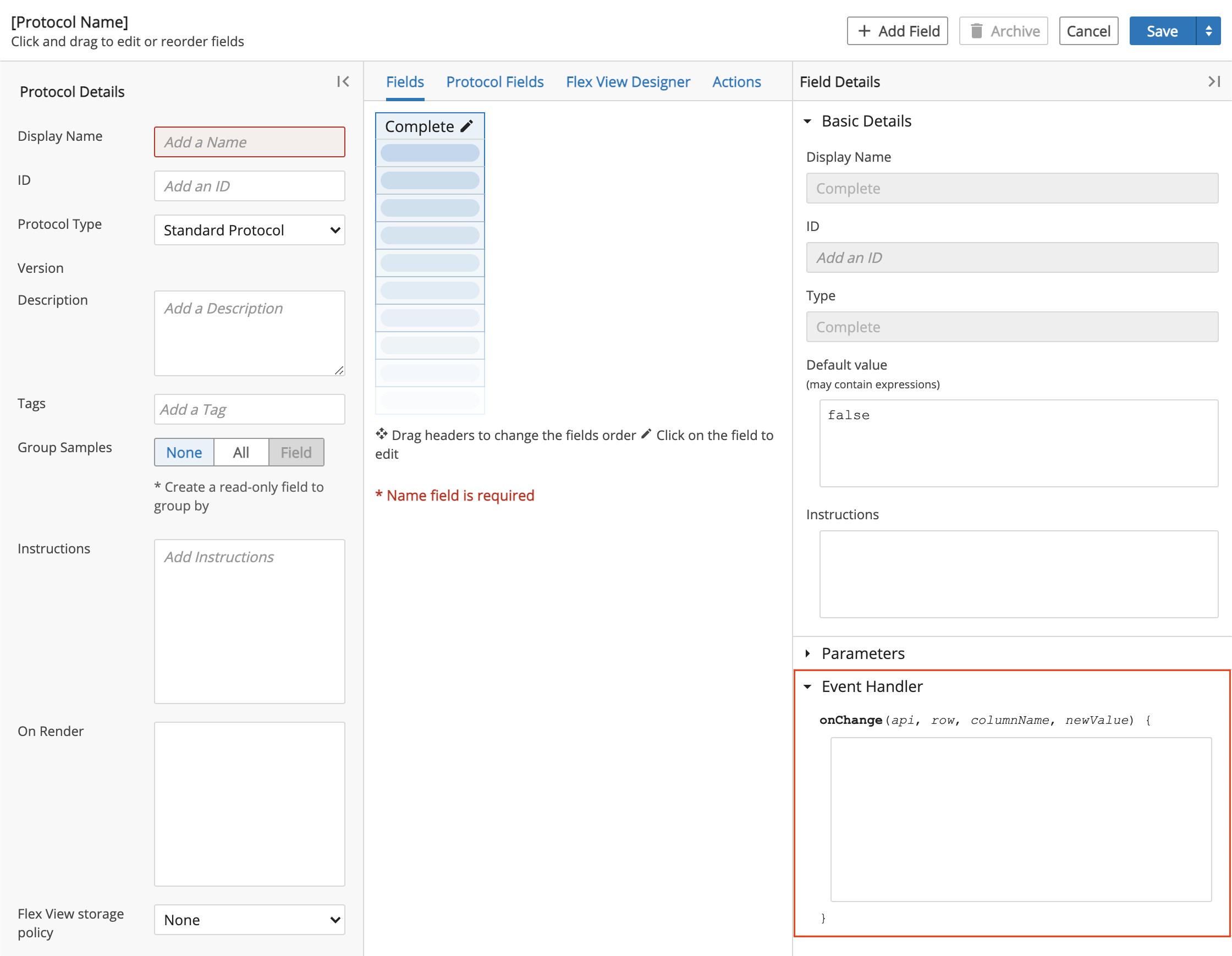Screen dimensions: 1232x956
Task: Click the Add Field icon button
Action: click(897, 30)
